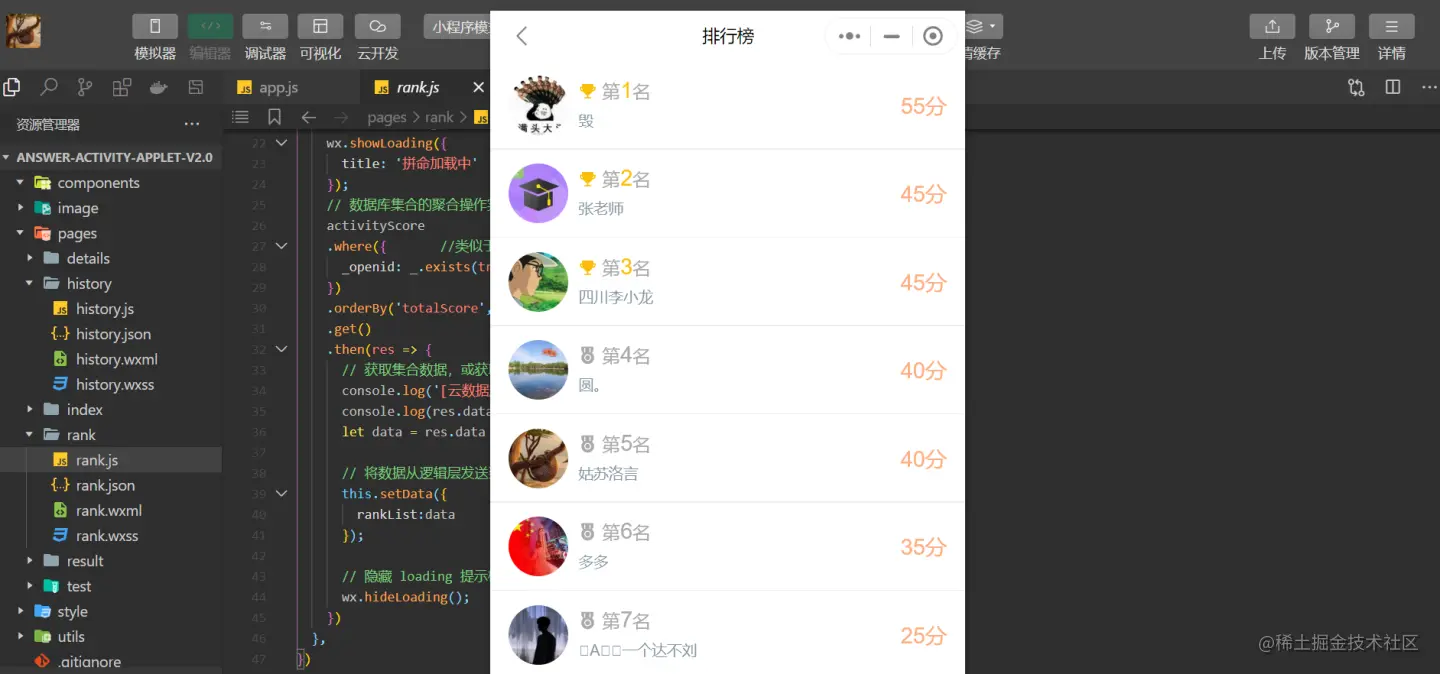This screenshot has height=674, width=1440.
Task: Open the search icon in the activity bar
Action: click(x=48, y=87)
